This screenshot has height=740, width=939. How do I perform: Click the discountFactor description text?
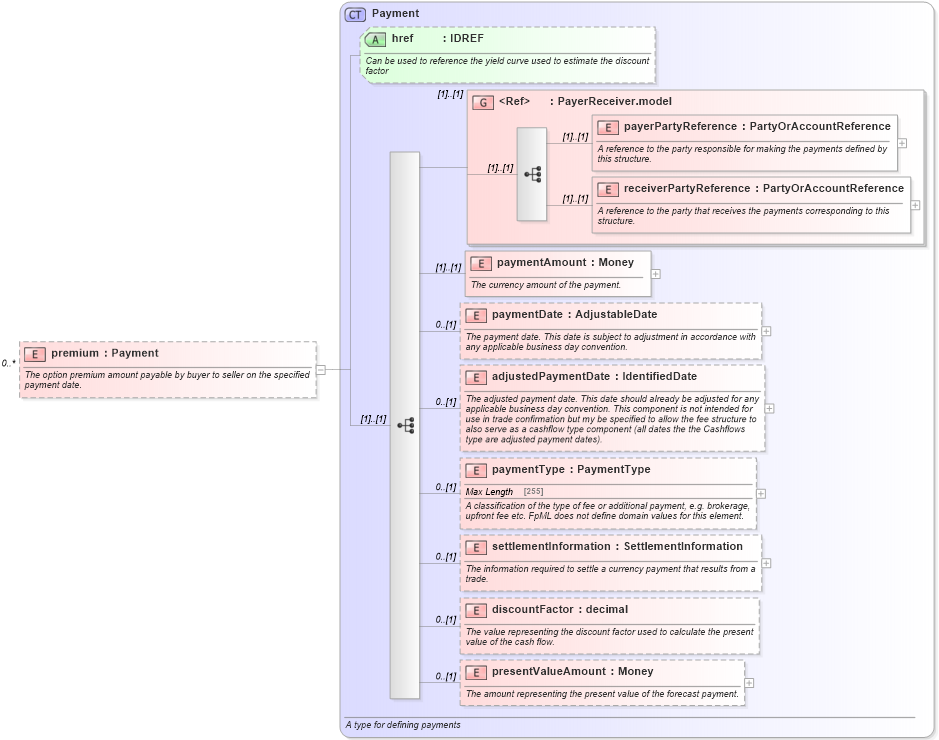pos(610,637)
